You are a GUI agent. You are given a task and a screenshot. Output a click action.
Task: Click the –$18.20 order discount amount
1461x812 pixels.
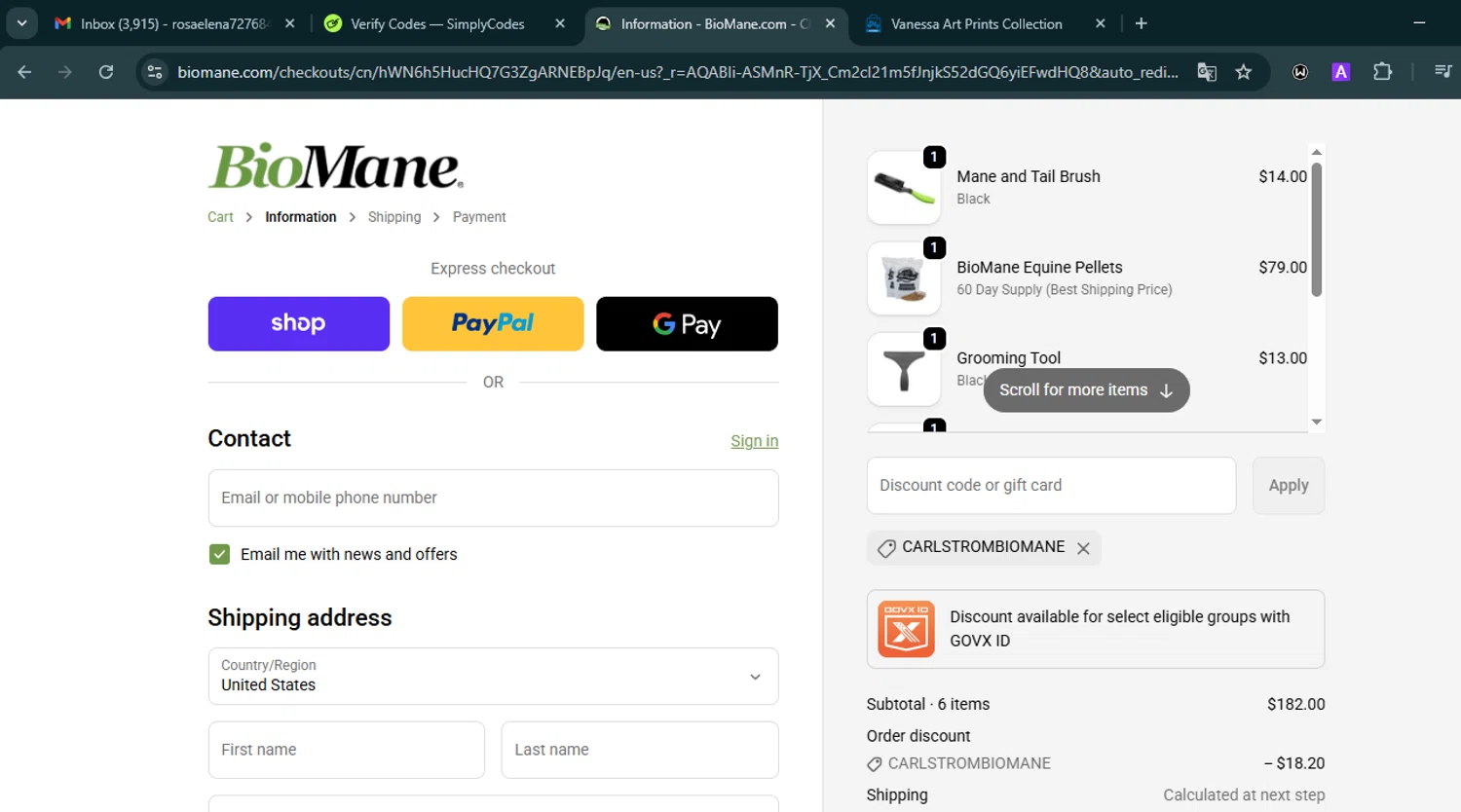click(1294, 764)
